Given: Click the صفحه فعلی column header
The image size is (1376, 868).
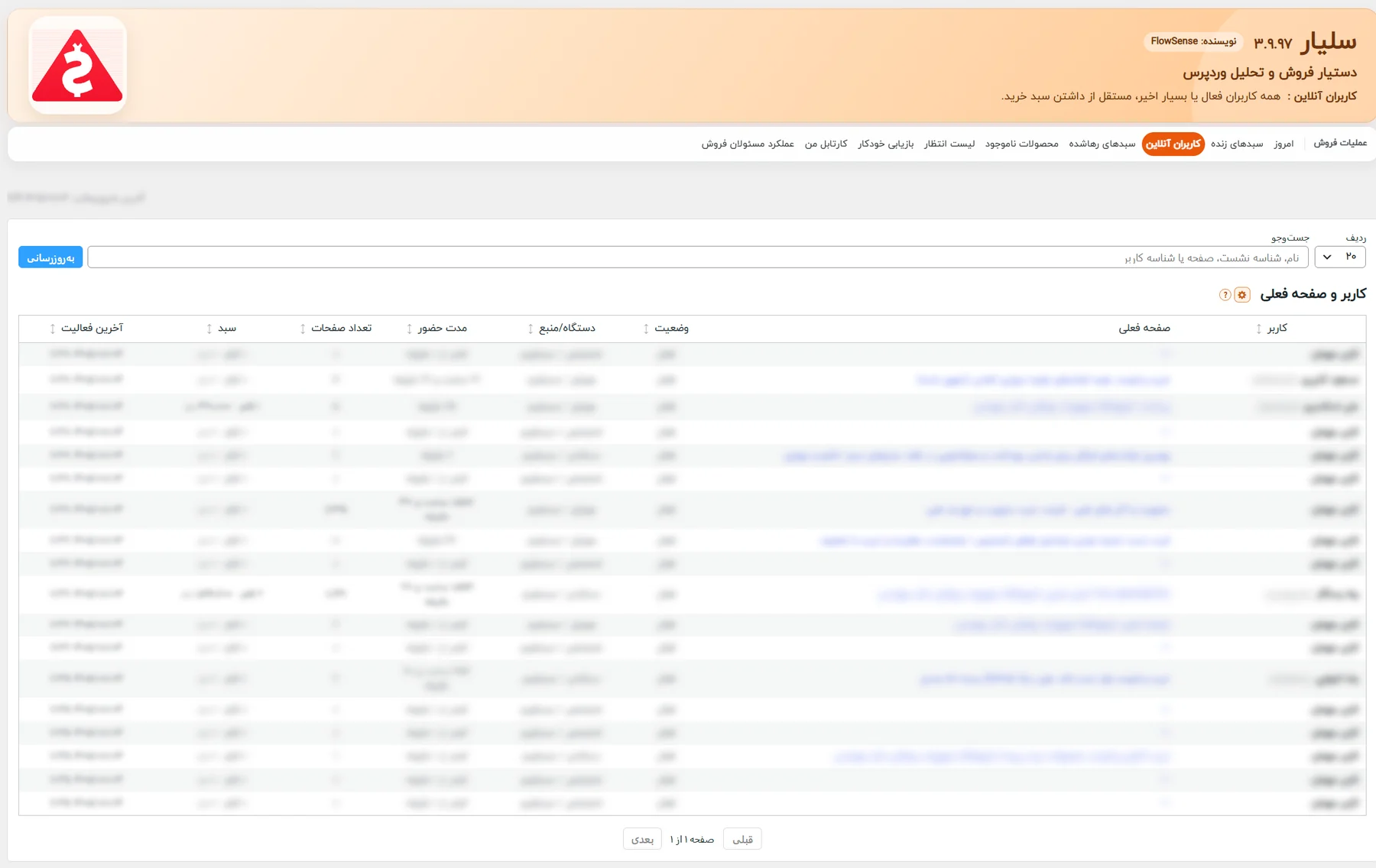Looking at the screenshot, I should (1144, 328).
